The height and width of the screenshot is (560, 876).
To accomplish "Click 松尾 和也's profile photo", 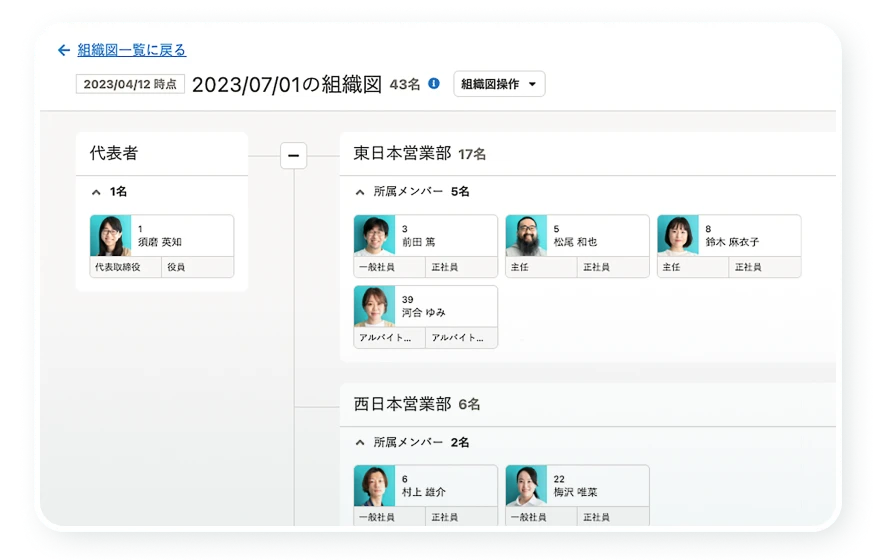I will (x=526, y=236).
